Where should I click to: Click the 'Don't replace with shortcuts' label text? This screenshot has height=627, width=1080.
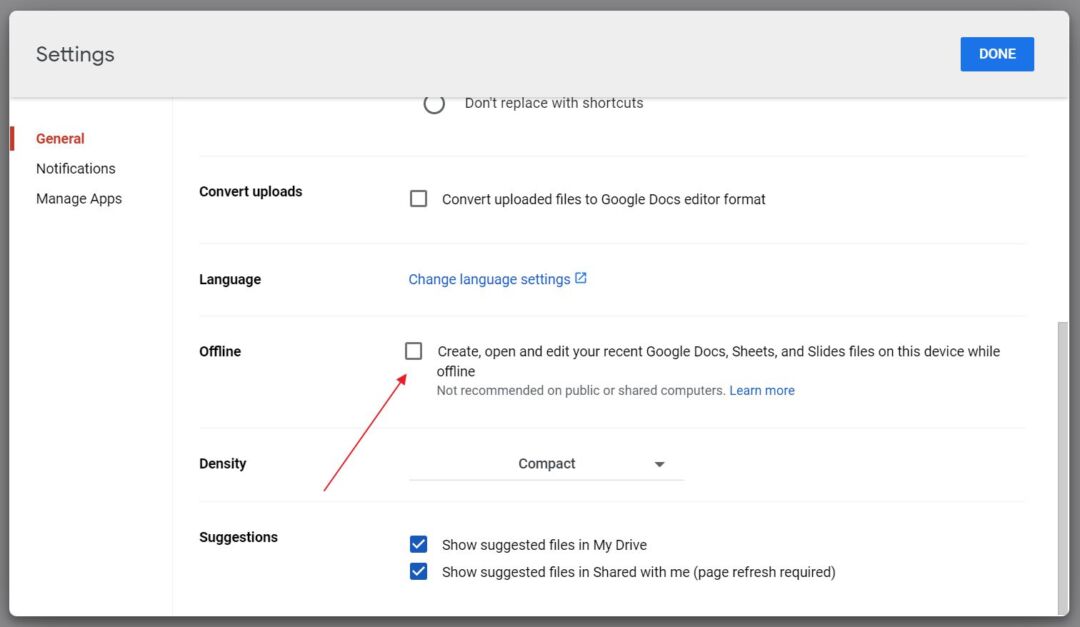[x=553, y=102]
